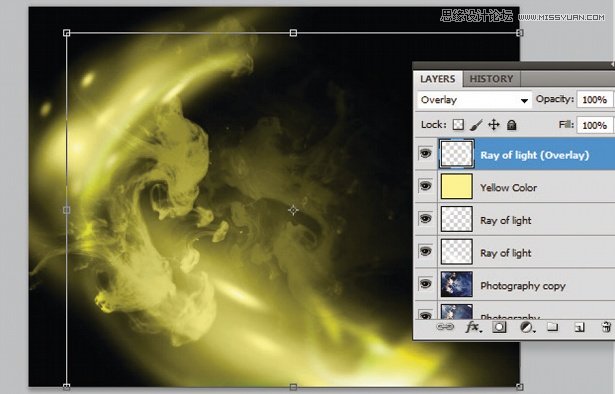Switch to the HISTORY tab

(x=491, y=79)
